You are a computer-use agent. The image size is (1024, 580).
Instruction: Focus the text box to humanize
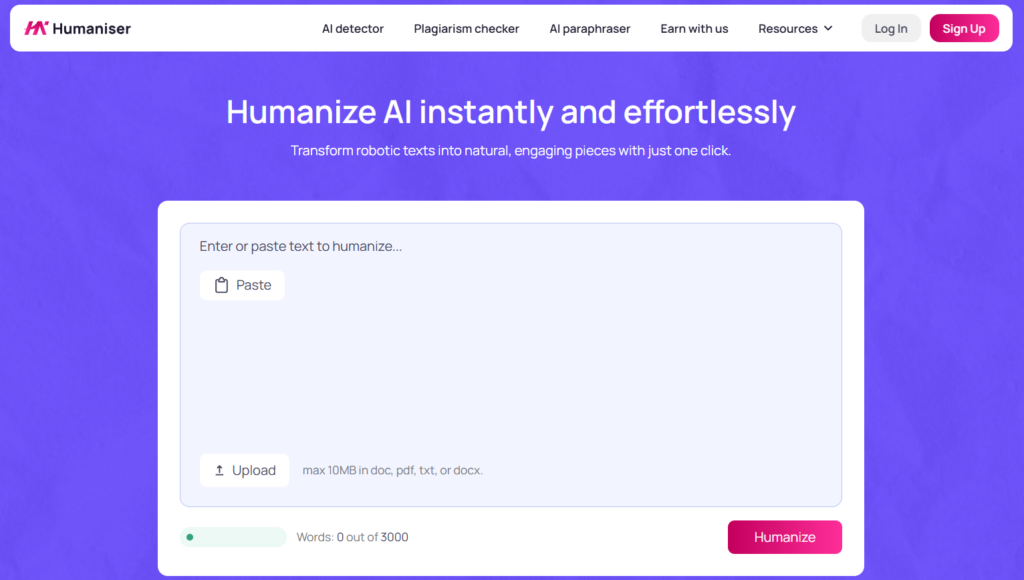(x=510, y=370)
